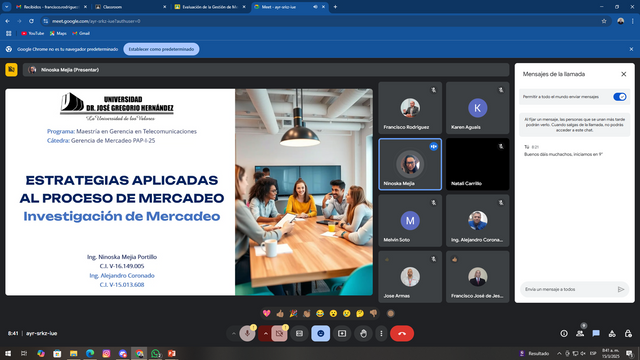Click the send message arrow icon
Viewport: 640px width, 360px height.
(x=621, y=289)
